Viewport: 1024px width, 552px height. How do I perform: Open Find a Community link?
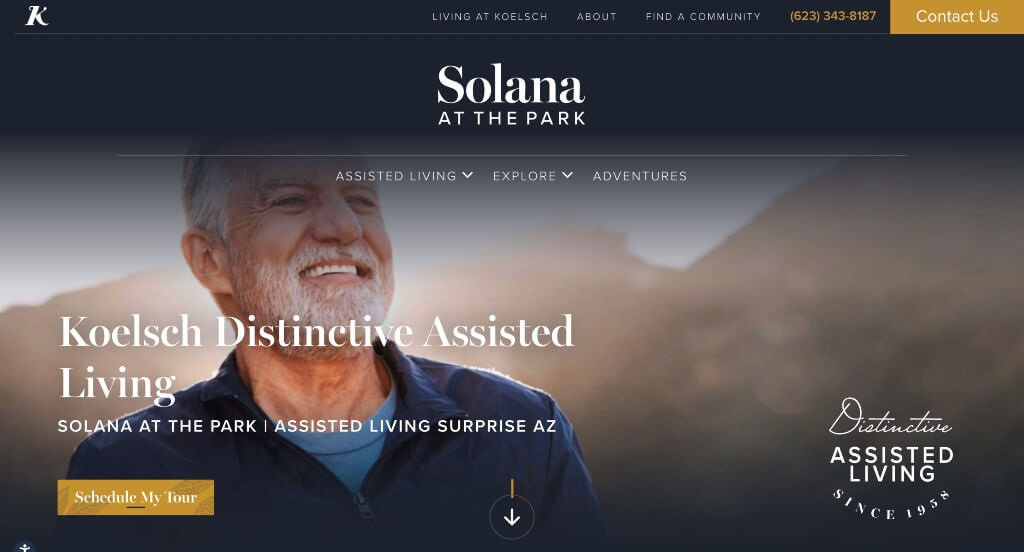tap(703, 16)
